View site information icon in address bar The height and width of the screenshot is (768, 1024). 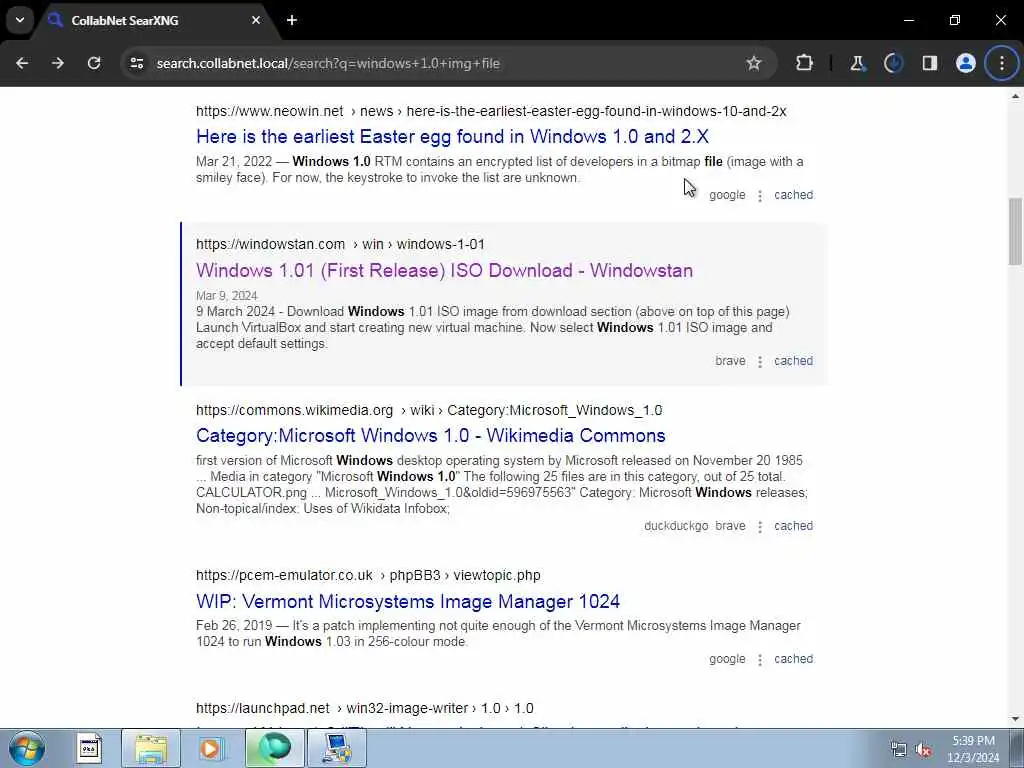(x=136, y=63)
